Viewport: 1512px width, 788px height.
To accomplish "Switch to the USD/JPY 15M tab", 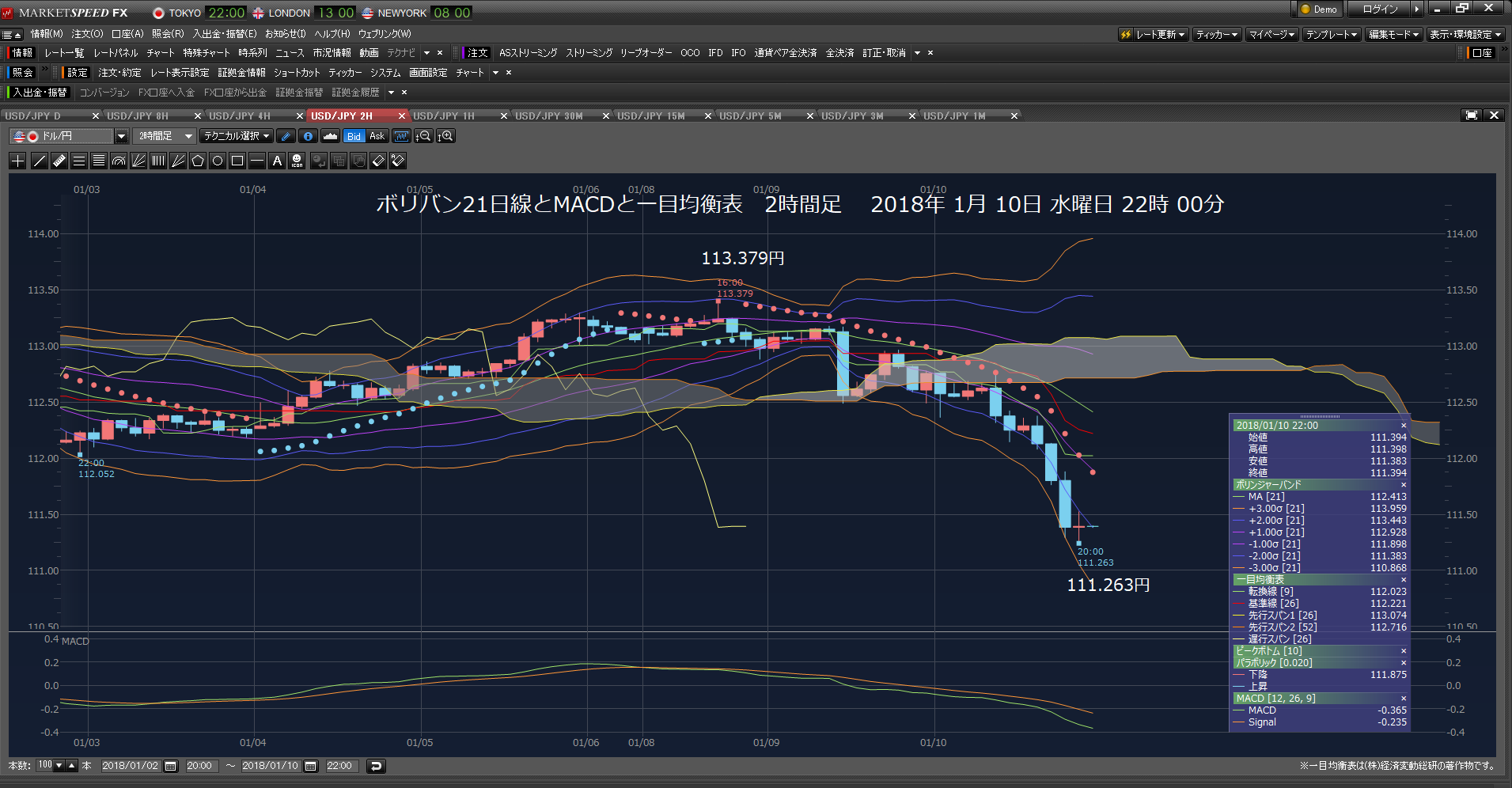I will coord(650,116).
